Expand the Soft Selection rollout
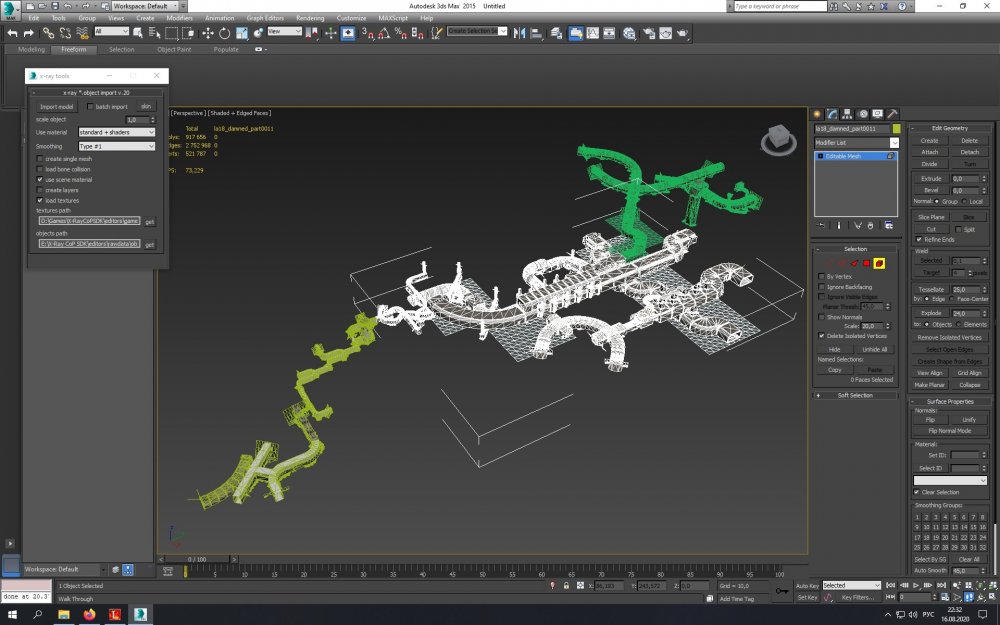This screenshot has height=625, width=1000. 855,395
